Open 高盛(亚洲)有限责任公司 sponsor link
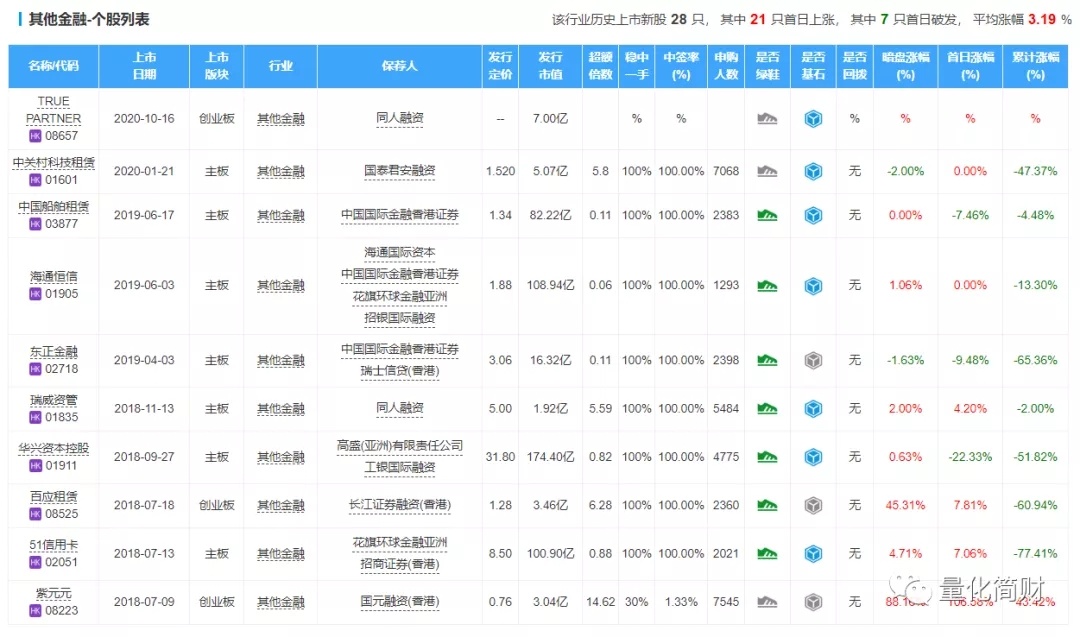The height and width of the screenshot is (637, 1080). click(399, 446)
